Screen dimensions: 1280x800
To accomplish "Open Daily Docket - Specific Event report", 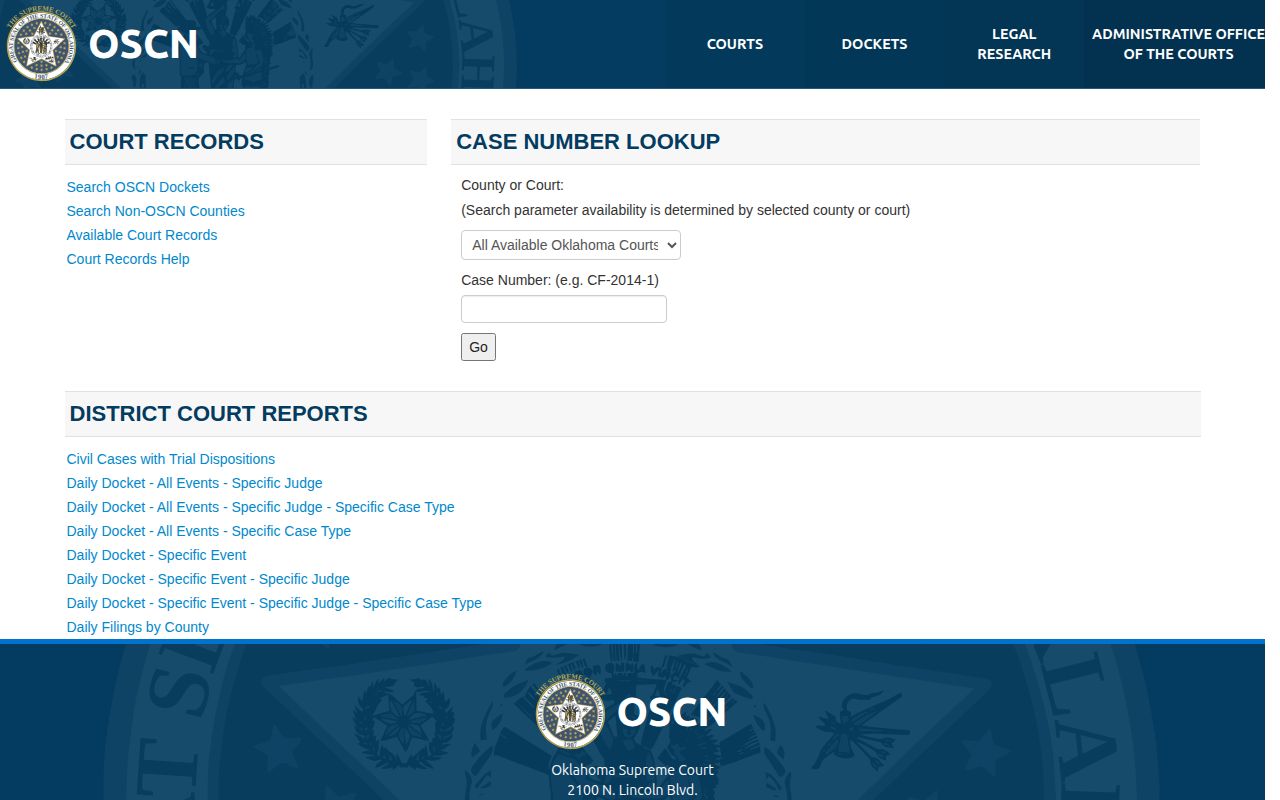I will click(x=156, y=555).
